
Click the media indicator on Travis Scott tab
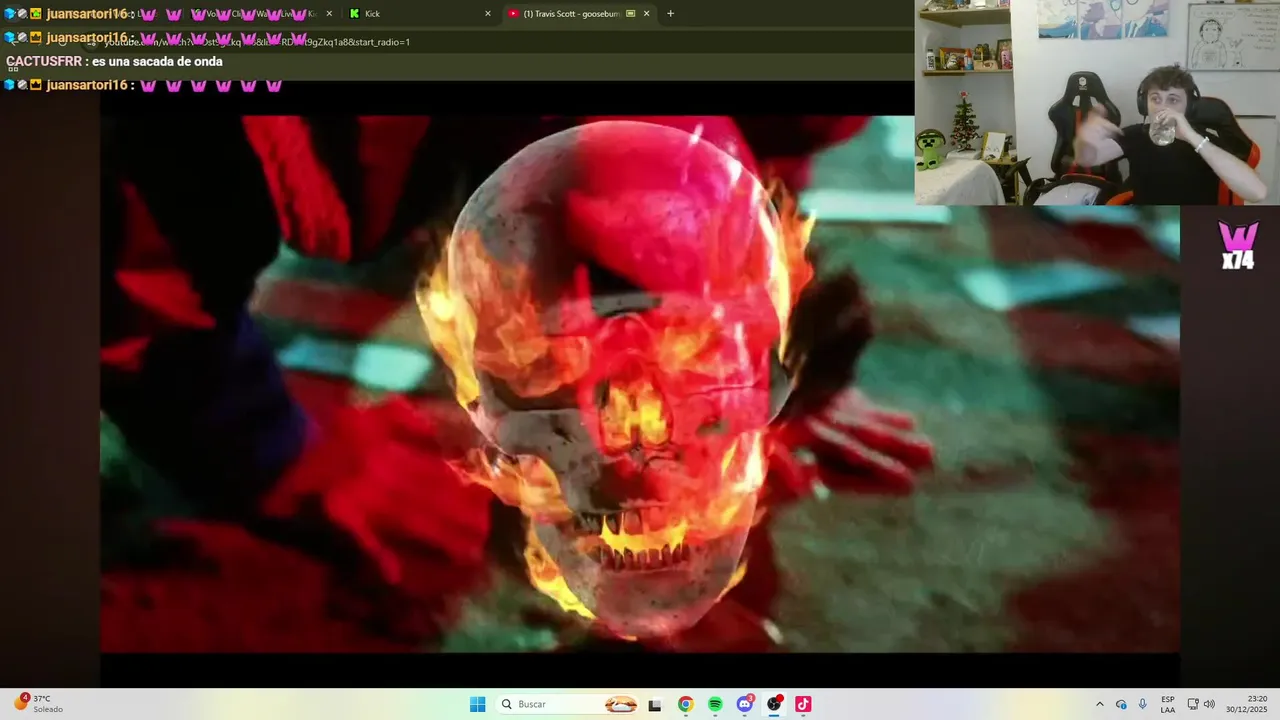point(630,13)
